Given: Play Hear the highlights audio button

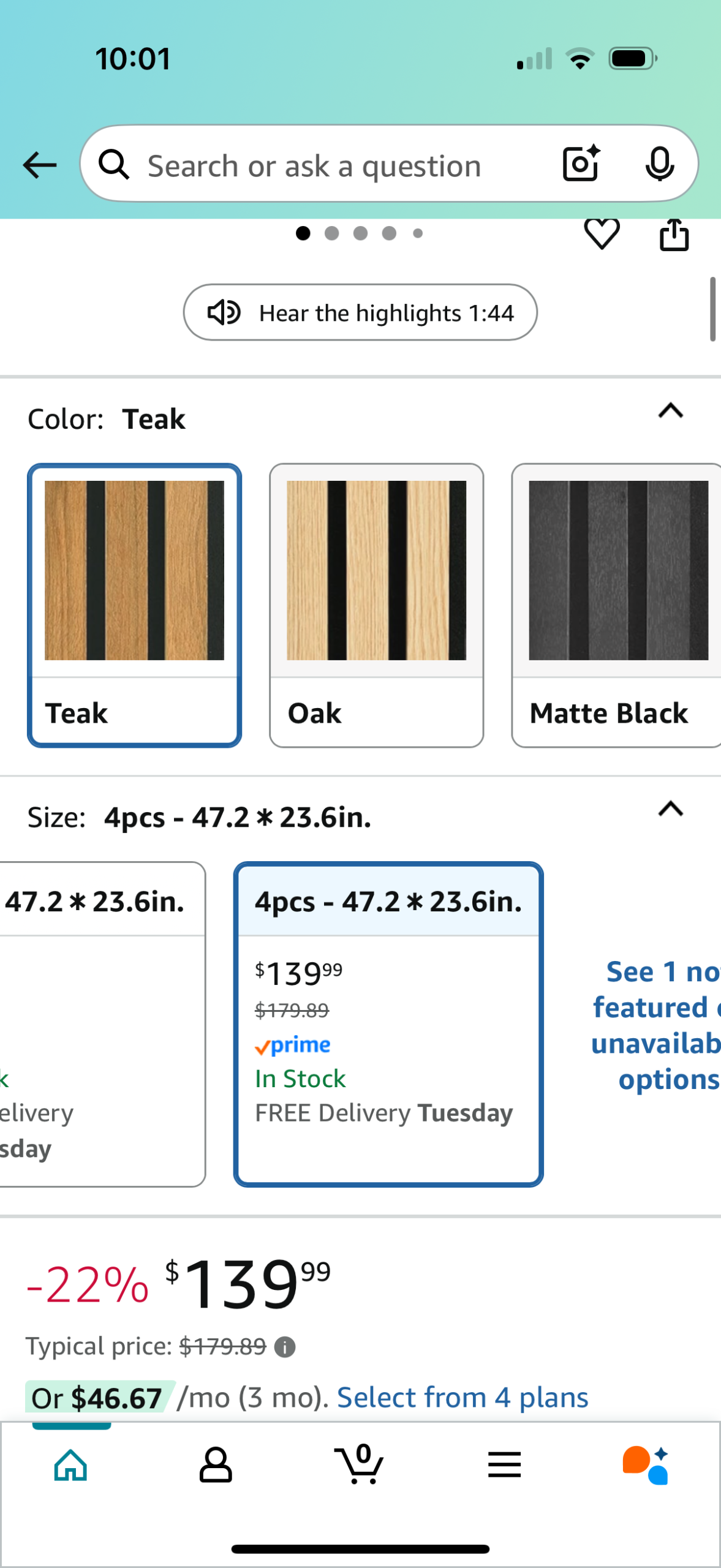Looking at the screenshot, I should 360,312.
